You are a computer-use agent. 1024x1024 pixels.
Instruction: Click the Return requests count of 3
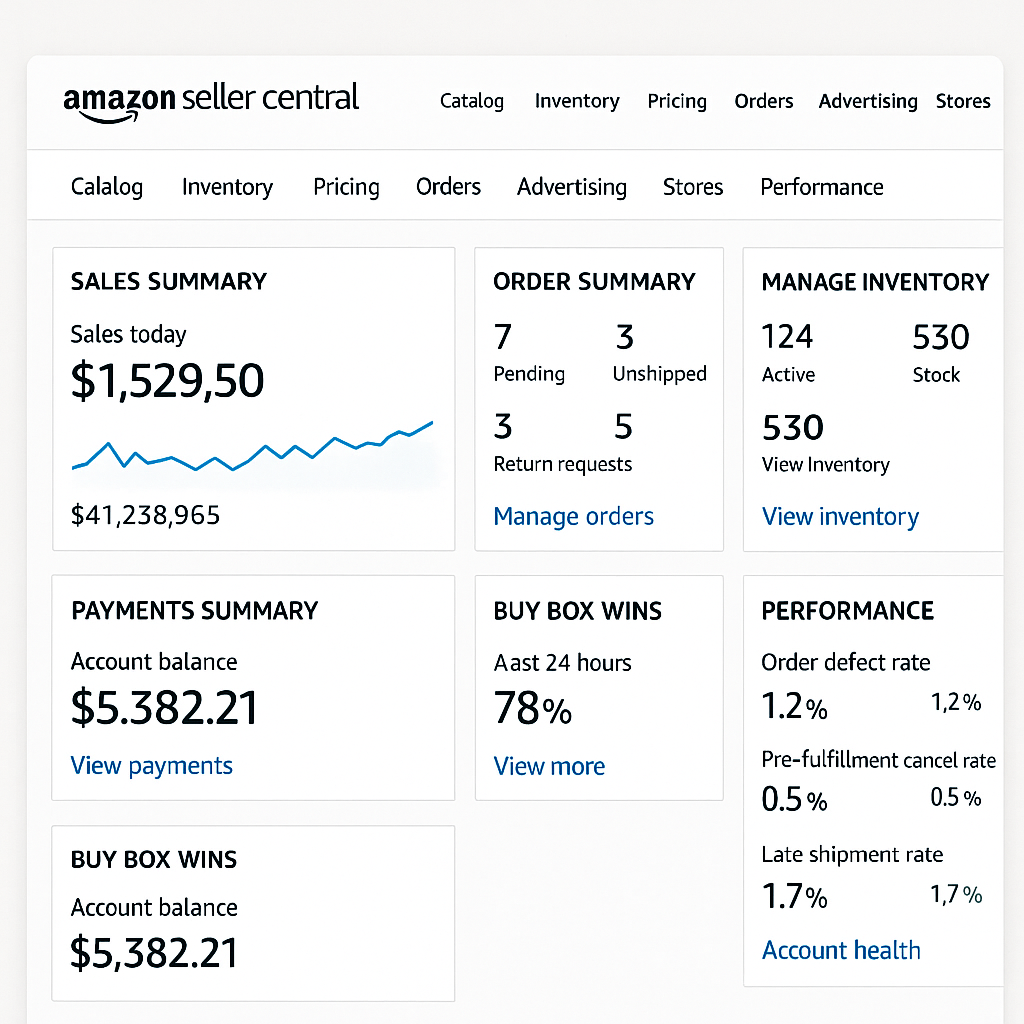coord(503,426)
